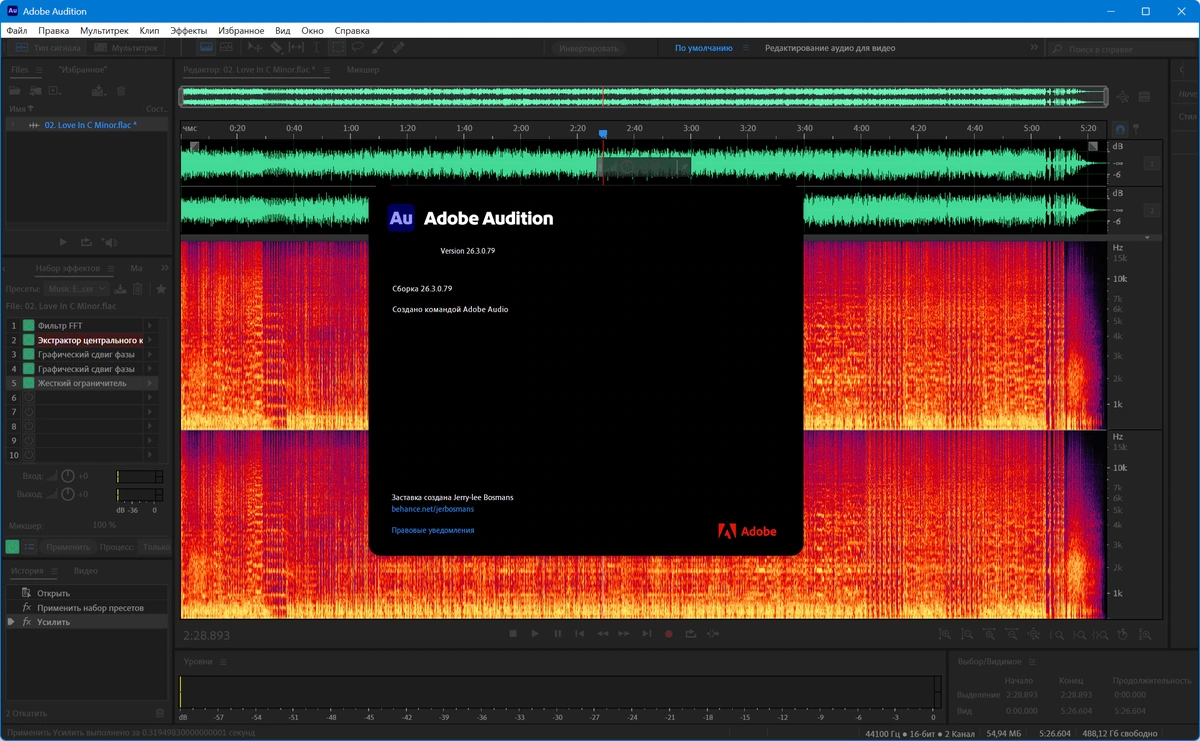The image size is (1200, 741).
Task: Save effects rack preset icon
Action: pyautogui.click(x=121, y=289)
